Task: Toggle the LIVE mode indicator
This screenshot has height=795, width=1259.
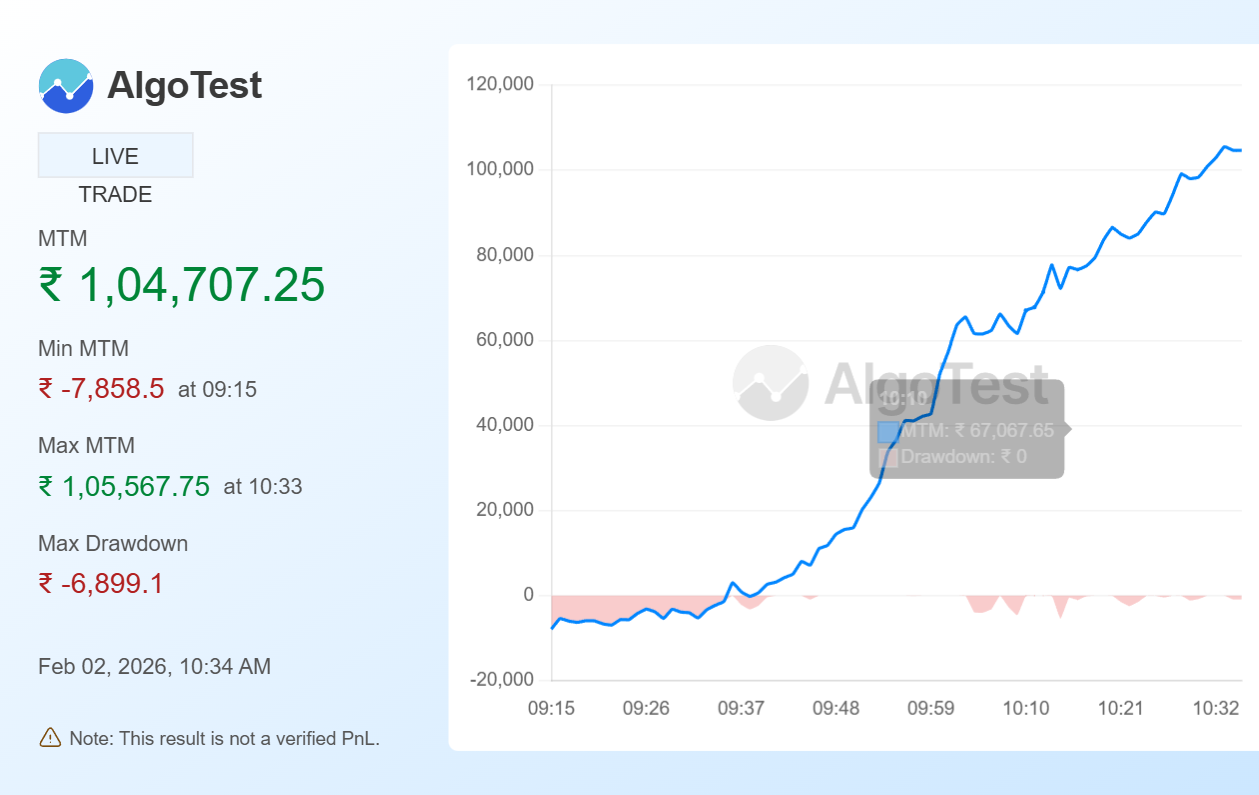Action: point(115,155)
